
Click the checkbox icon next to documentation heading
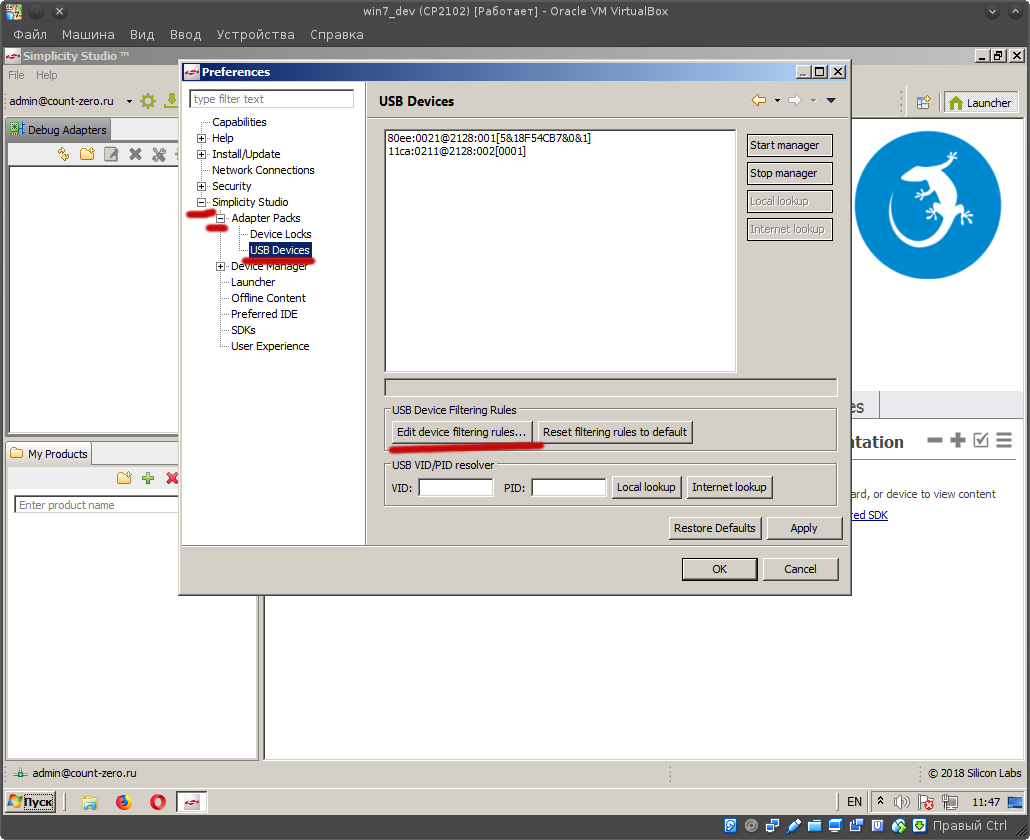[981, 440]
